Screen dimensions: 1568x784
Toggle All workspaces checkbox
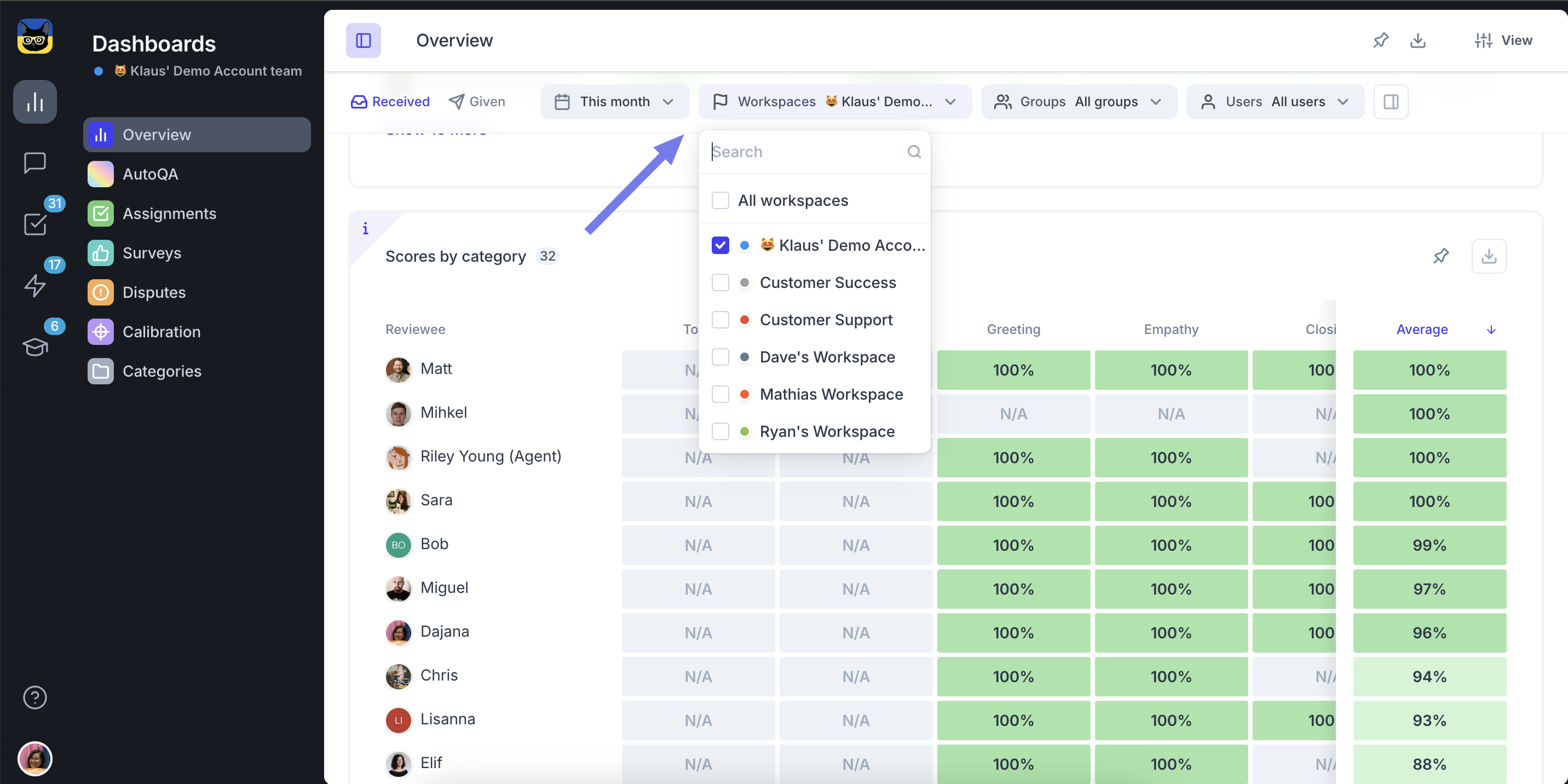(720, 200)
